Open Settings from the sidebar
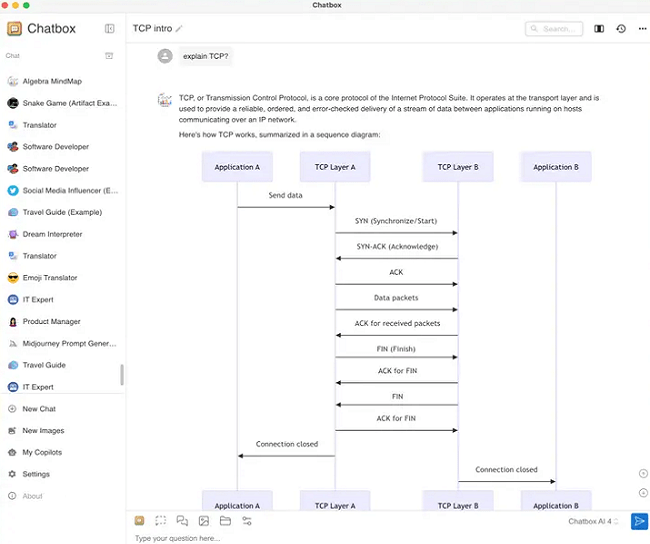650x544 pixels. (x=36, y=474)
